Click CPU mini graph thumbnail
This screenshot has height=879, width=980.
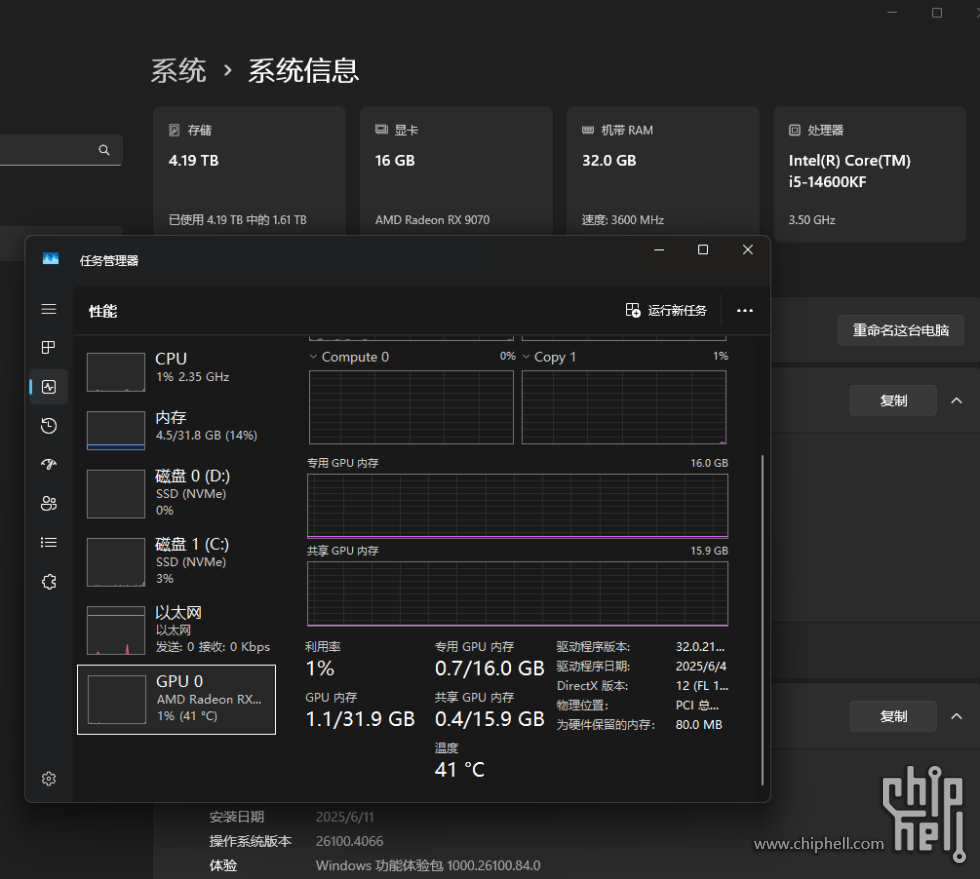coord(116,373)
